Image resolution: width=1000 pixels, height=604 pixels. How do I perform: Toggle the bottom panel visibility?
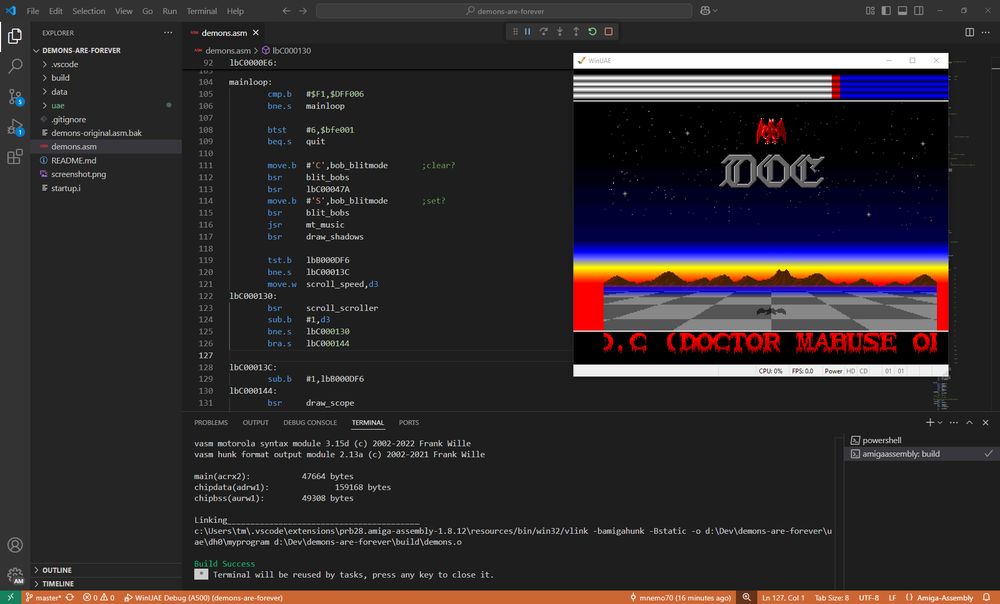902,11
